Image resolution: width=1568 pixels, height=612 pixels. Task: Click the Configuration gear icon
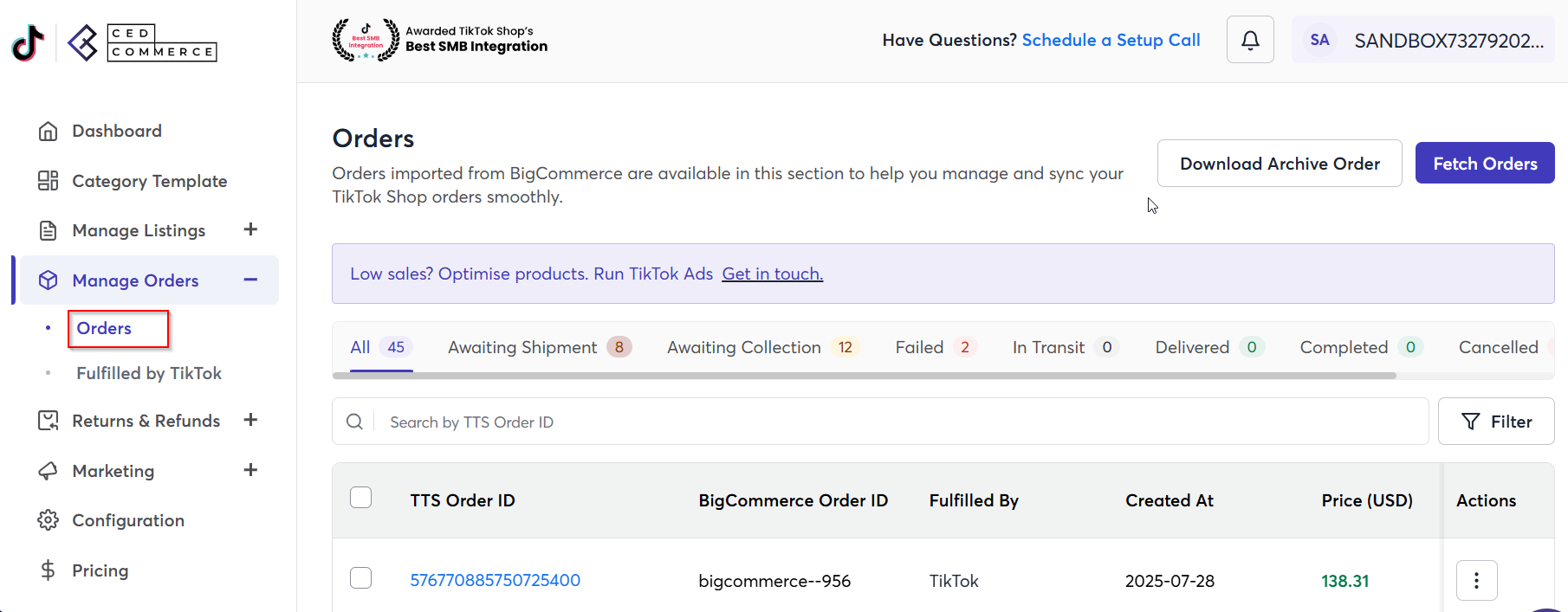click(49, 520)
